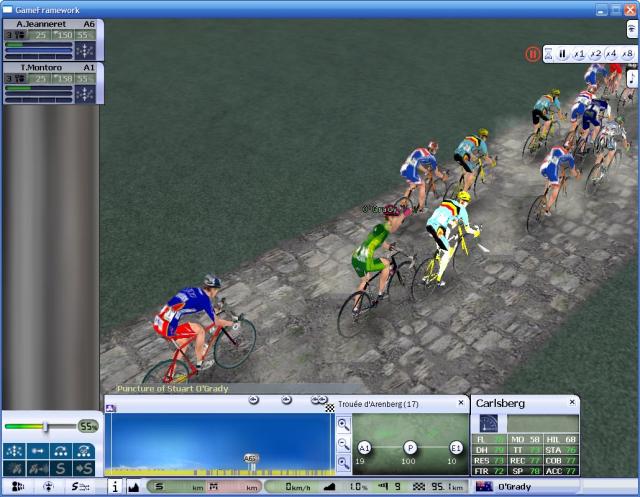This screenshot has width=640, height=497.
Task: Set game speed to x8
Action: (627, 54)
